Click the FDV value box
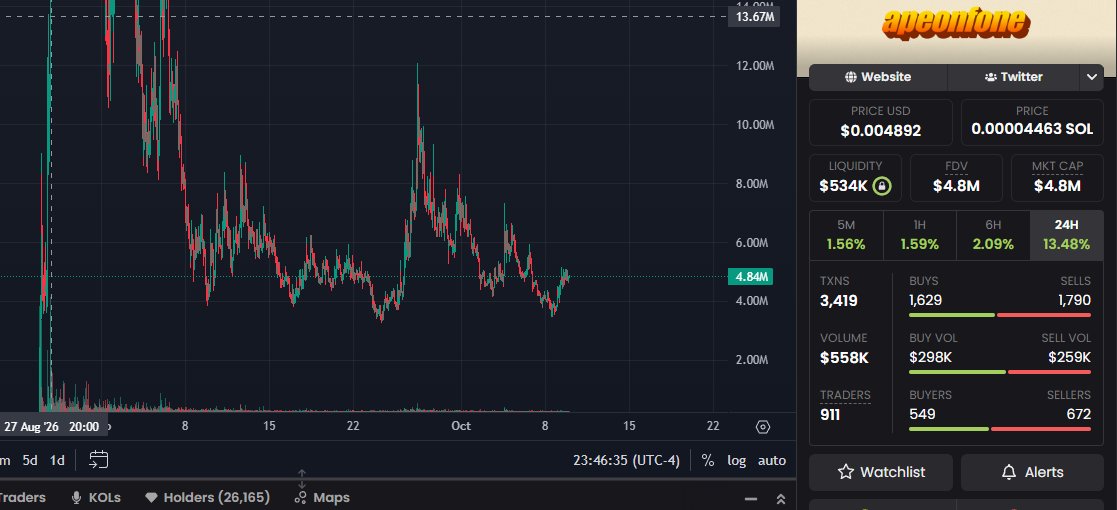 [956, 178]
